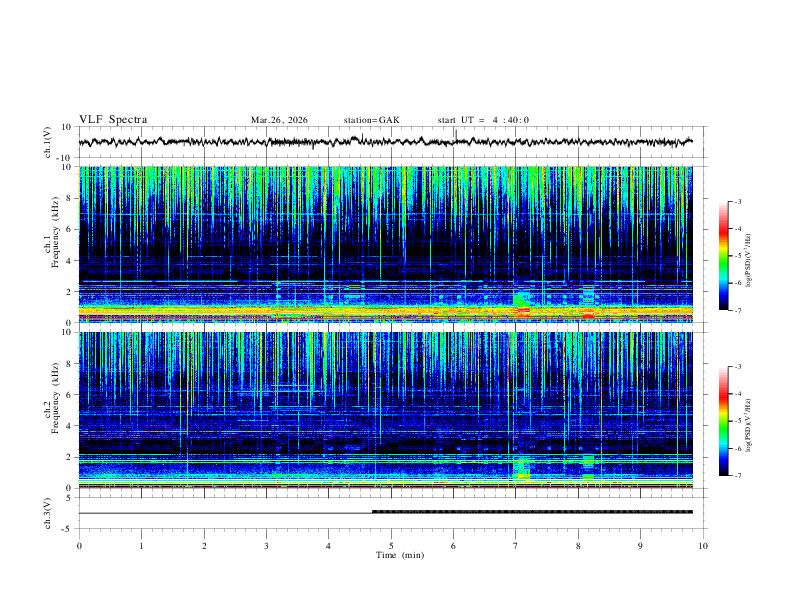792x612 pixels.
Task: Click the time axis tick label "5"
Action: point(391,546)
